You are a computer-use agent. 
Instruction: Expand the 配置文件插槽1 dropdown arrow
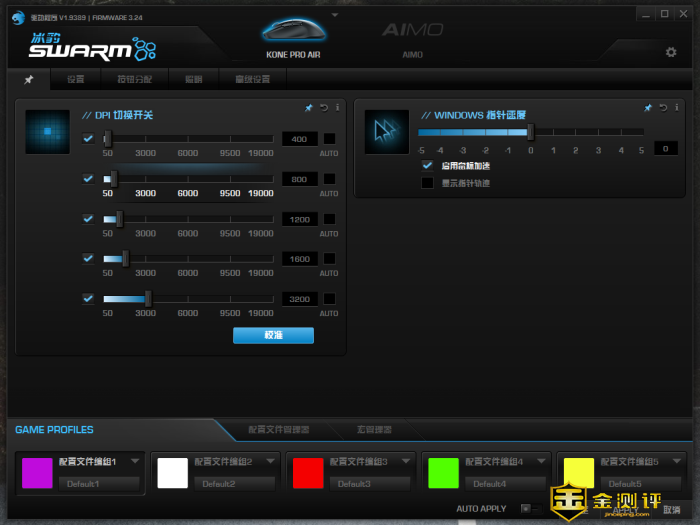pyautogui.click(x=135, y=461)
